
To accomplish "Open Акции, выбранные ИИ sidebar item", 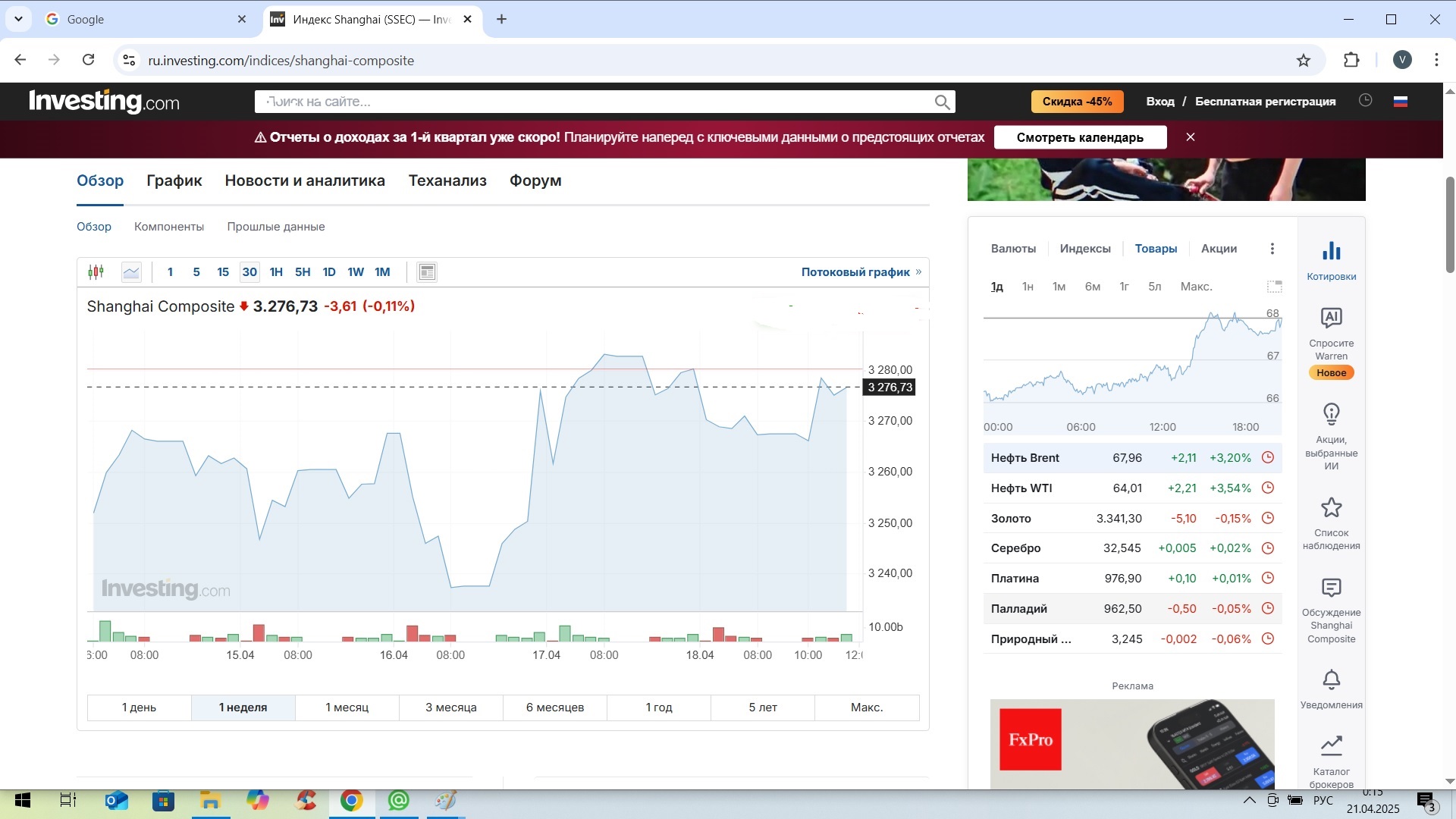I will 1332,437.
